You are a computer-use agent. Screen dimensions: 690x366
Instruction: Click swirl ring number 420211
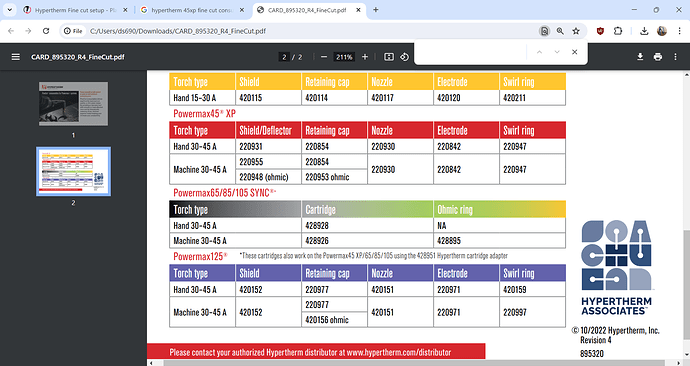point(514,98)
